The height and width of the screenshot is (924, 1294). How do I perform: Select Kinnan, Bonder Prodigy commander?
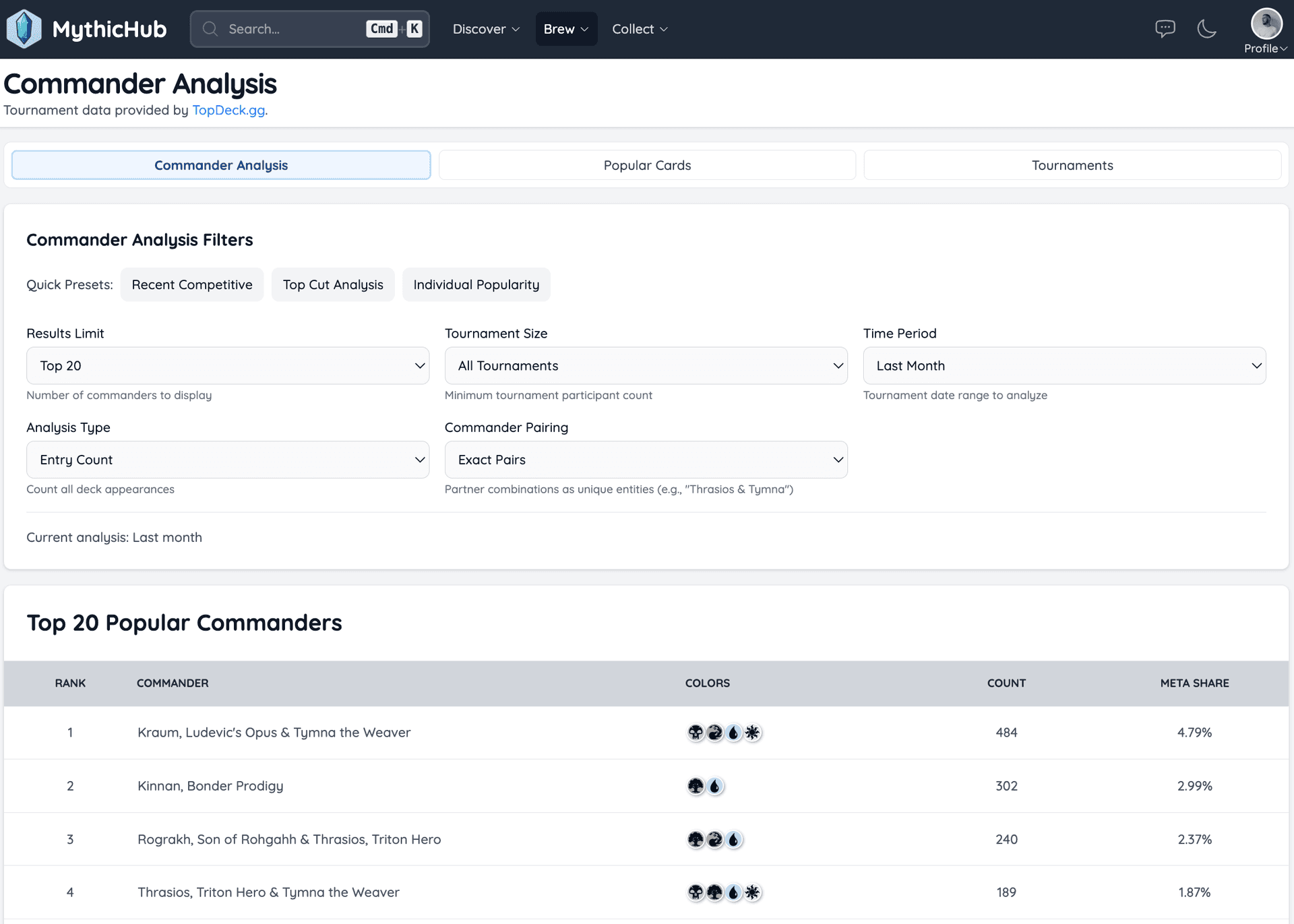coord(210,786)
